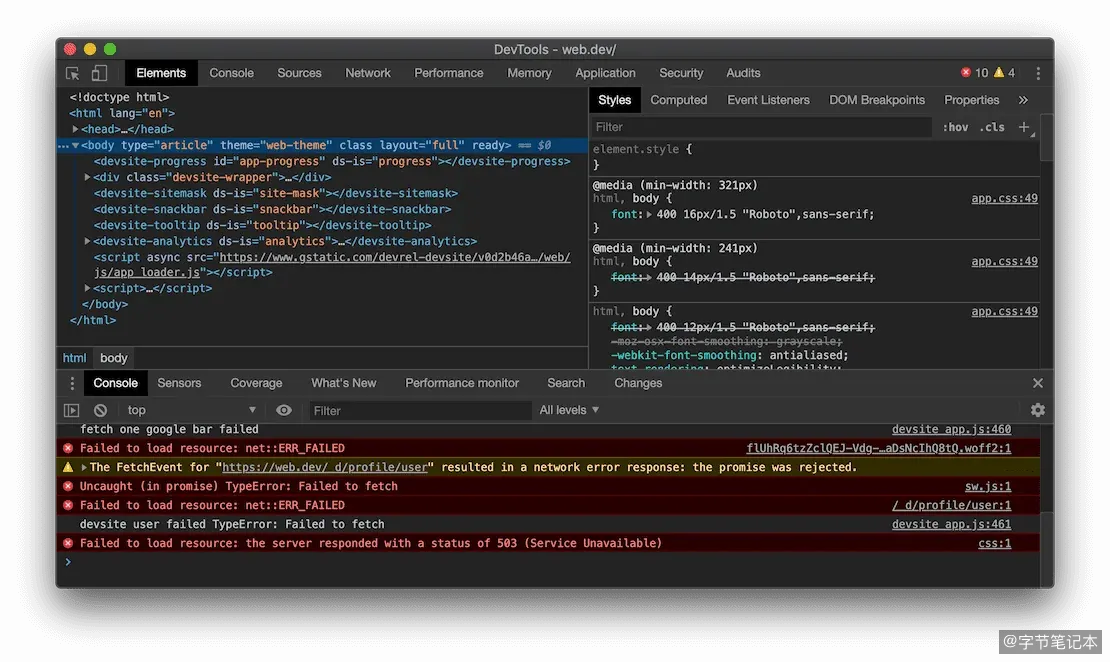
Task: Open the devsite_app.js:461 source link
Action: point(951,525)
